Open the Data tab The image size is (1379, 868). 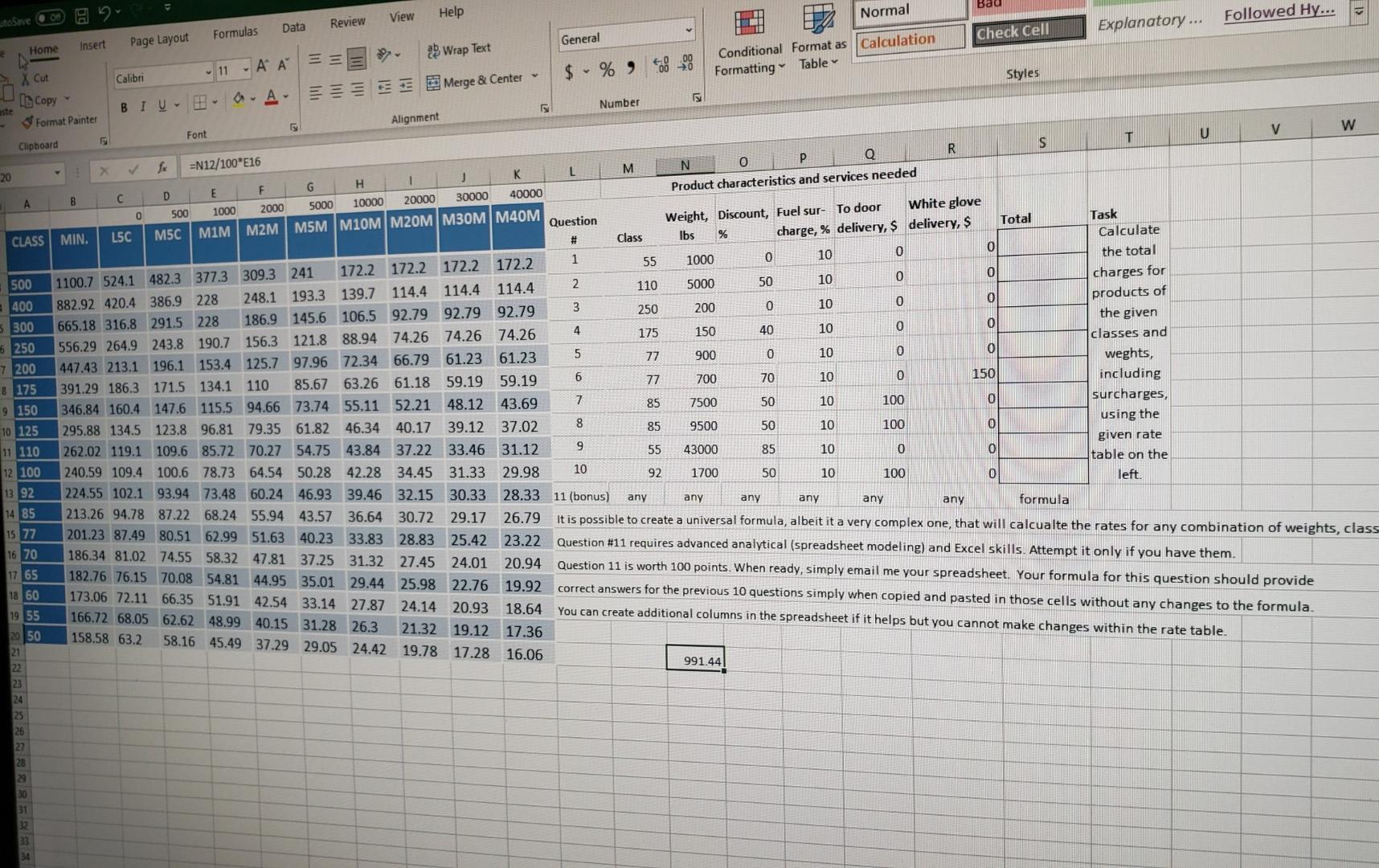(294, 27)
